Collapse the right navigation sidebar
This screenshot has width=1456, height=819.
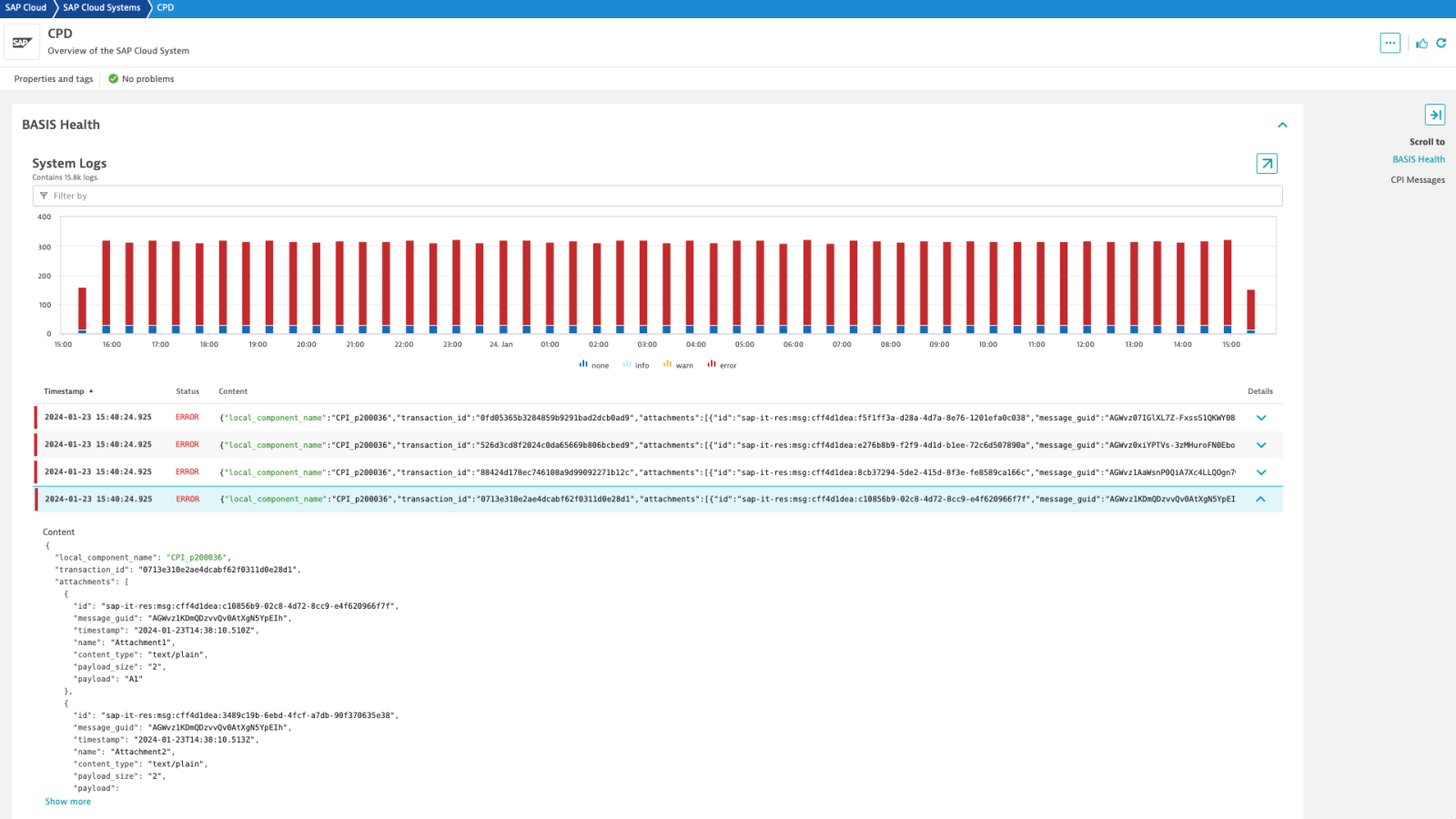pyautogui.click(x=1436, y=115)
